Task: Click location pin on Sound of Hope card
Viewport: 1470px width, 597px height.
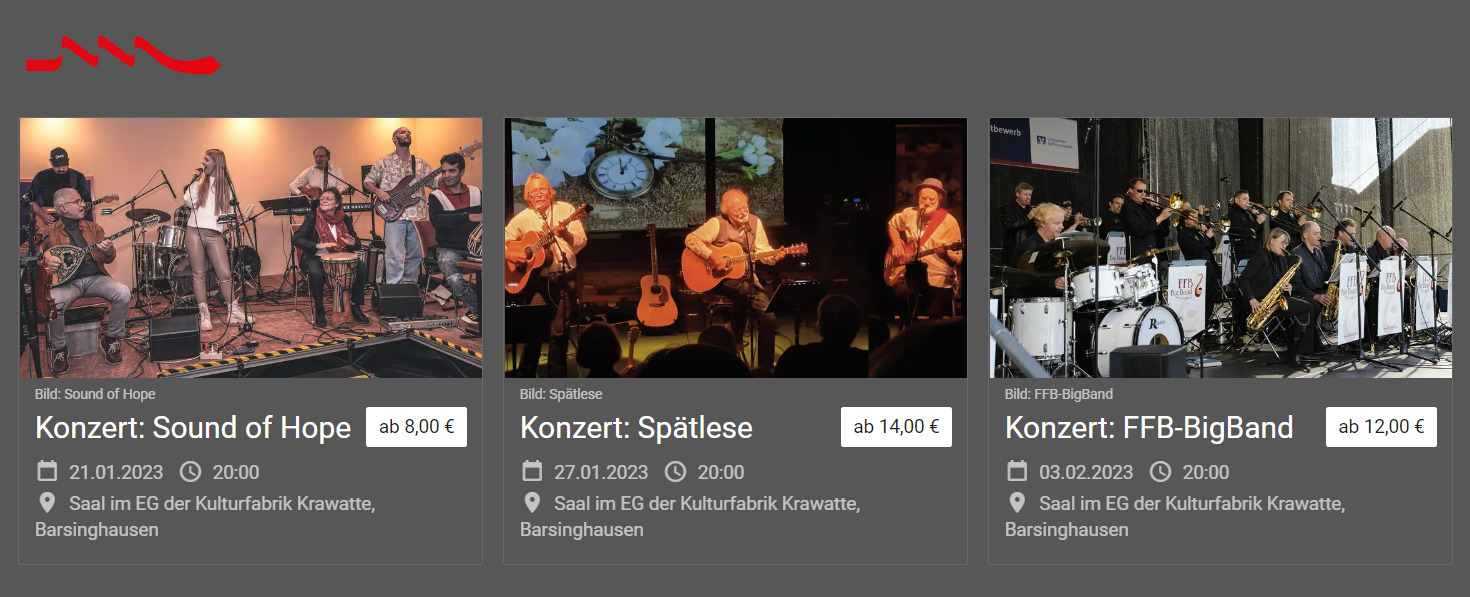Action: (47, 503)
